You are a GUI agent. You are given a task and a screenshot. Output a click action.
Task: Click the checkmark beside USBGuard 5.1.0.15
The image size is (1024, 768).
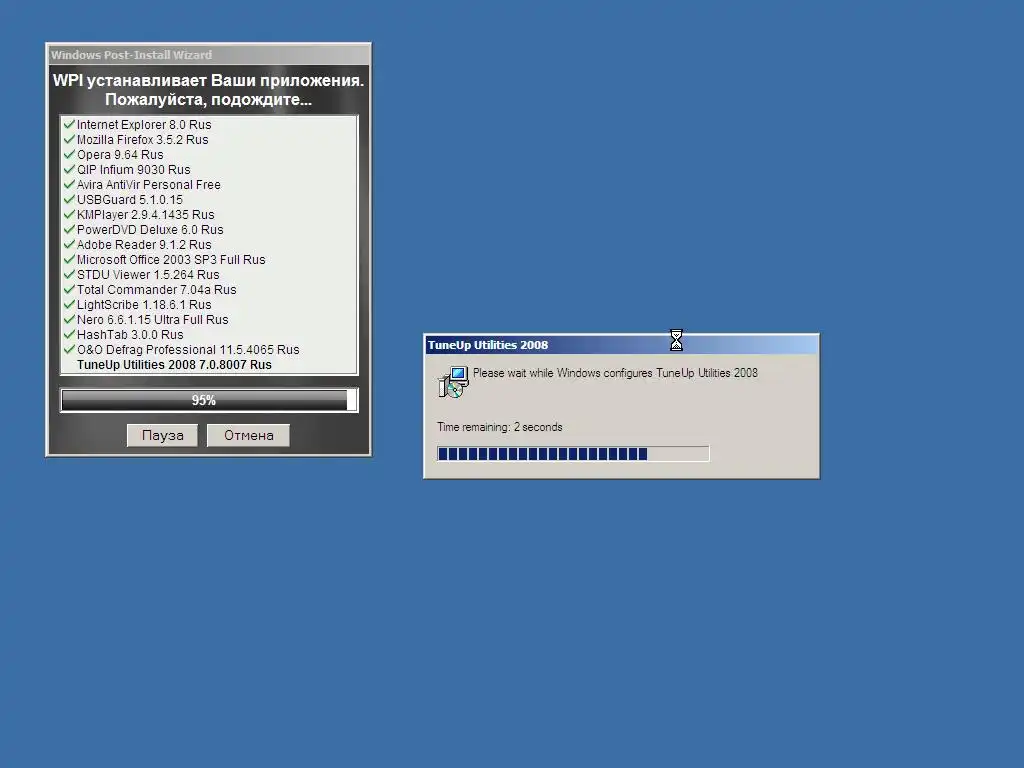(69, 199)
